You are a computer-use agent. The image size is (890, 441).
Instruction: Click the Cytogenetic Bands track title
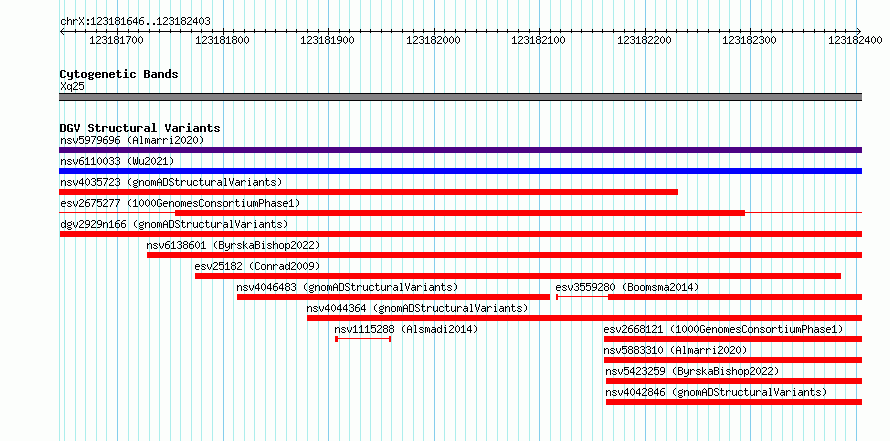pos(119,74)
